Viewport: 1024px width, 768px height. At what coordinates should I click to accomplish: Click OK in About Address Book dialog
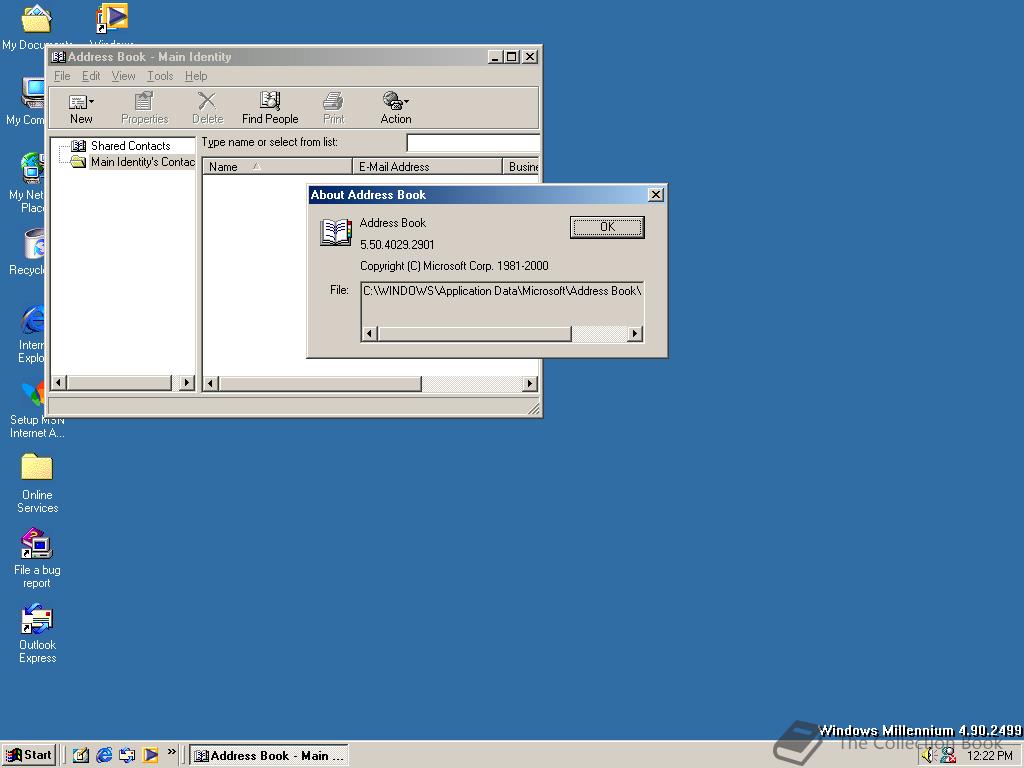click(607, 227)
